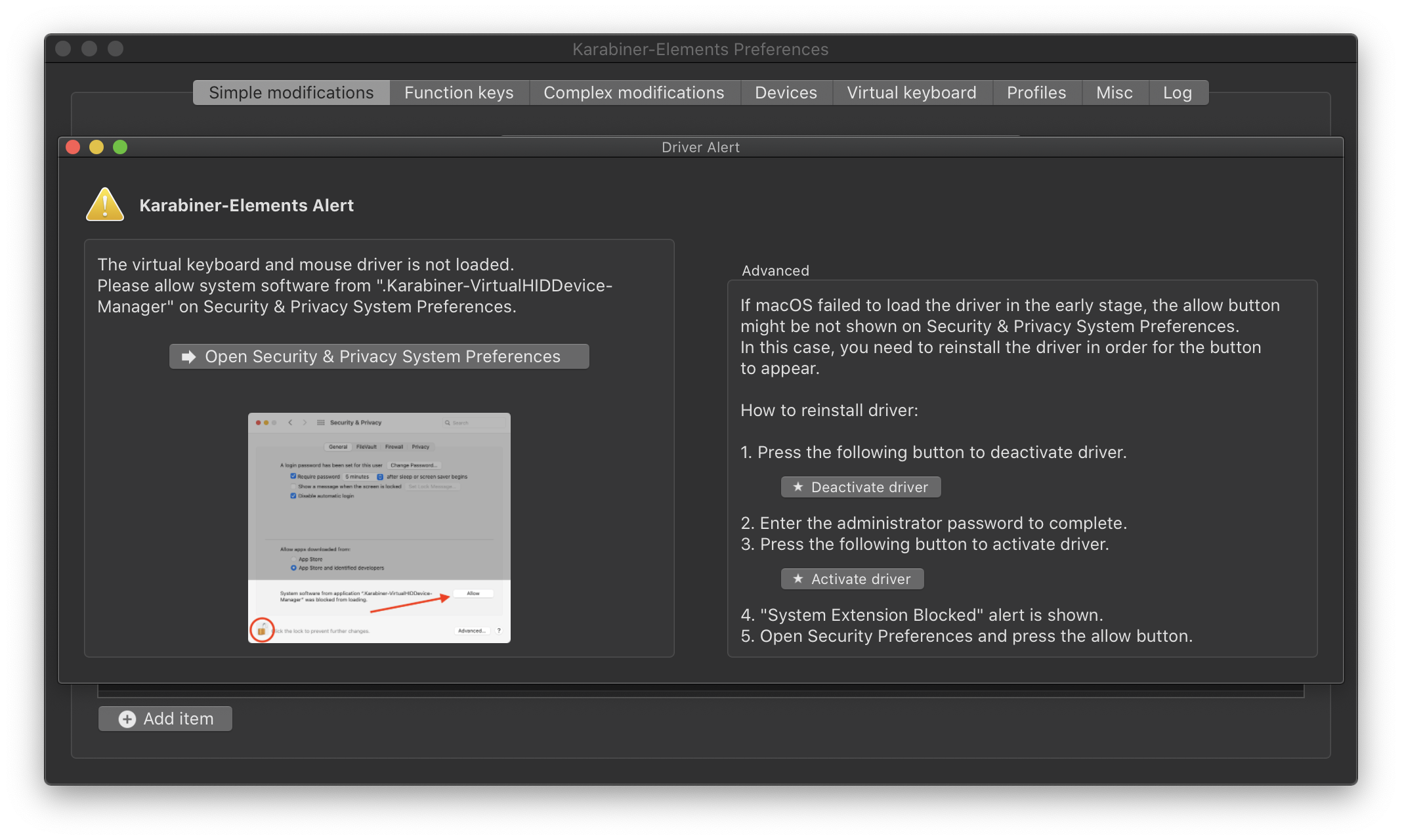Click the Security & Privacy screenshot thumbnail
Viewport: 1402px width, 840px height.
[379, 528]
